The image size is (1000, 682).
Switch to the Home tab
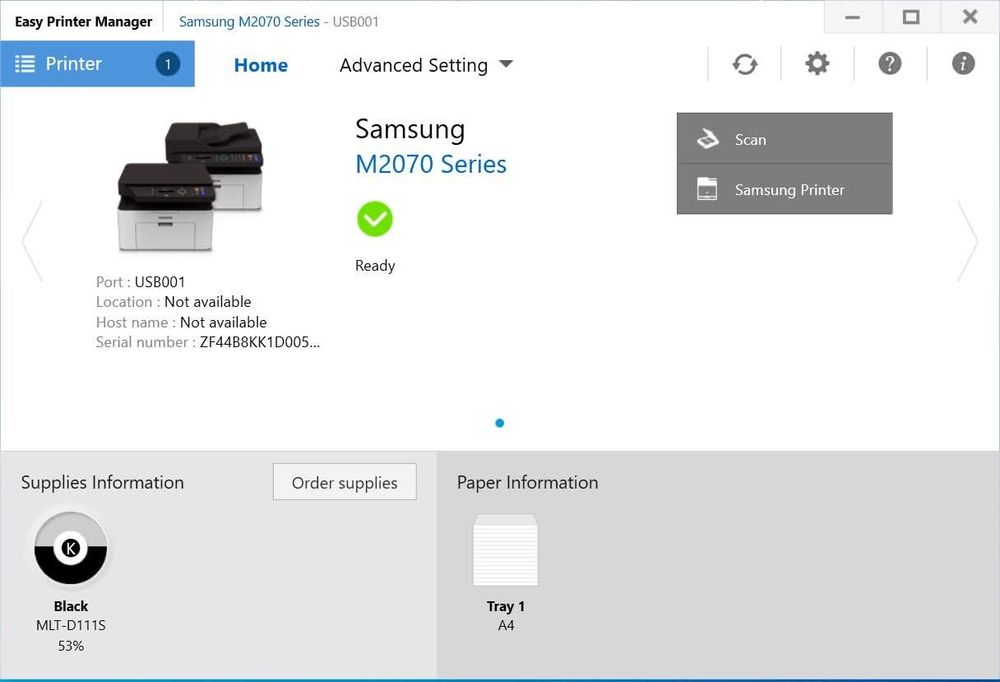point(261,65)
